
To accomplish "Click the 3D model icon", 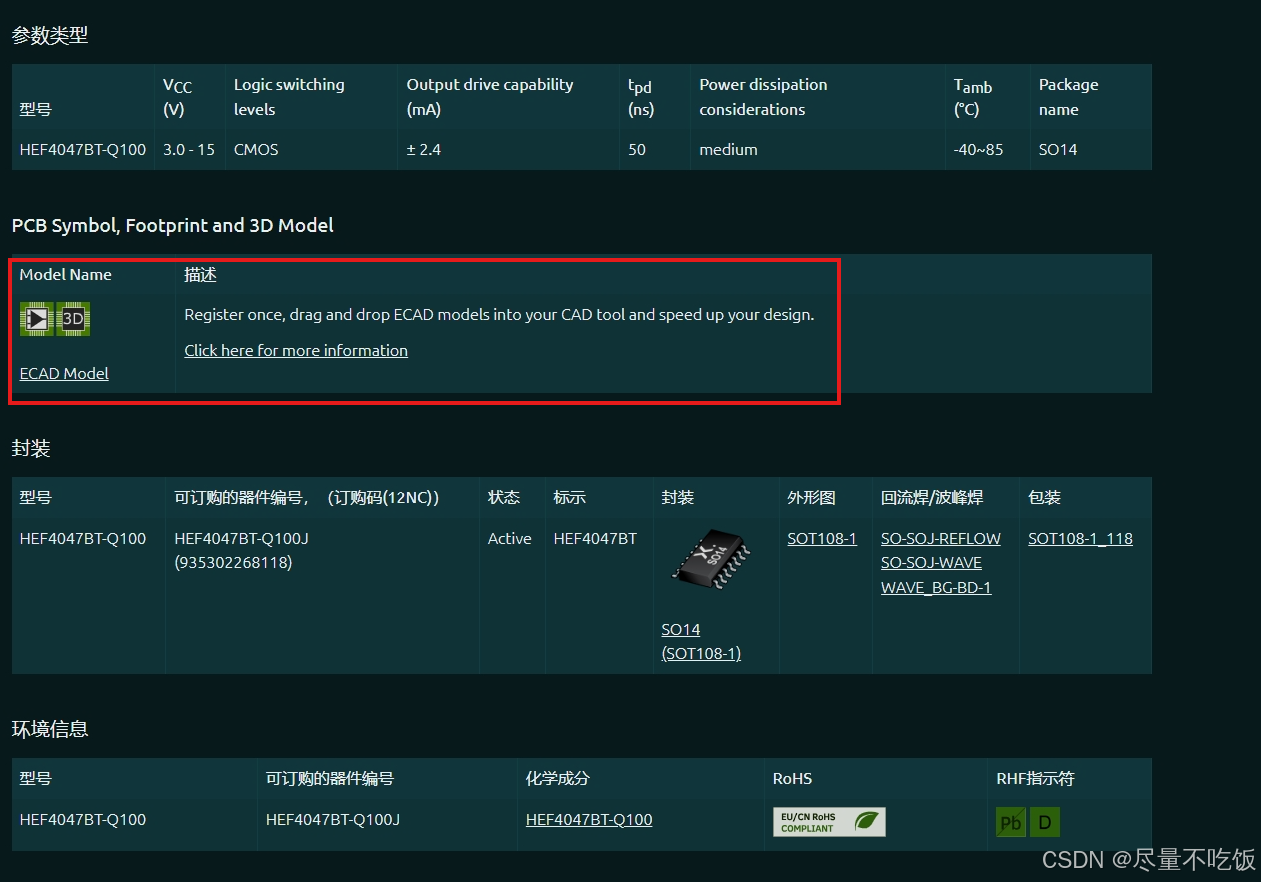I will click(x=73, y=319).
